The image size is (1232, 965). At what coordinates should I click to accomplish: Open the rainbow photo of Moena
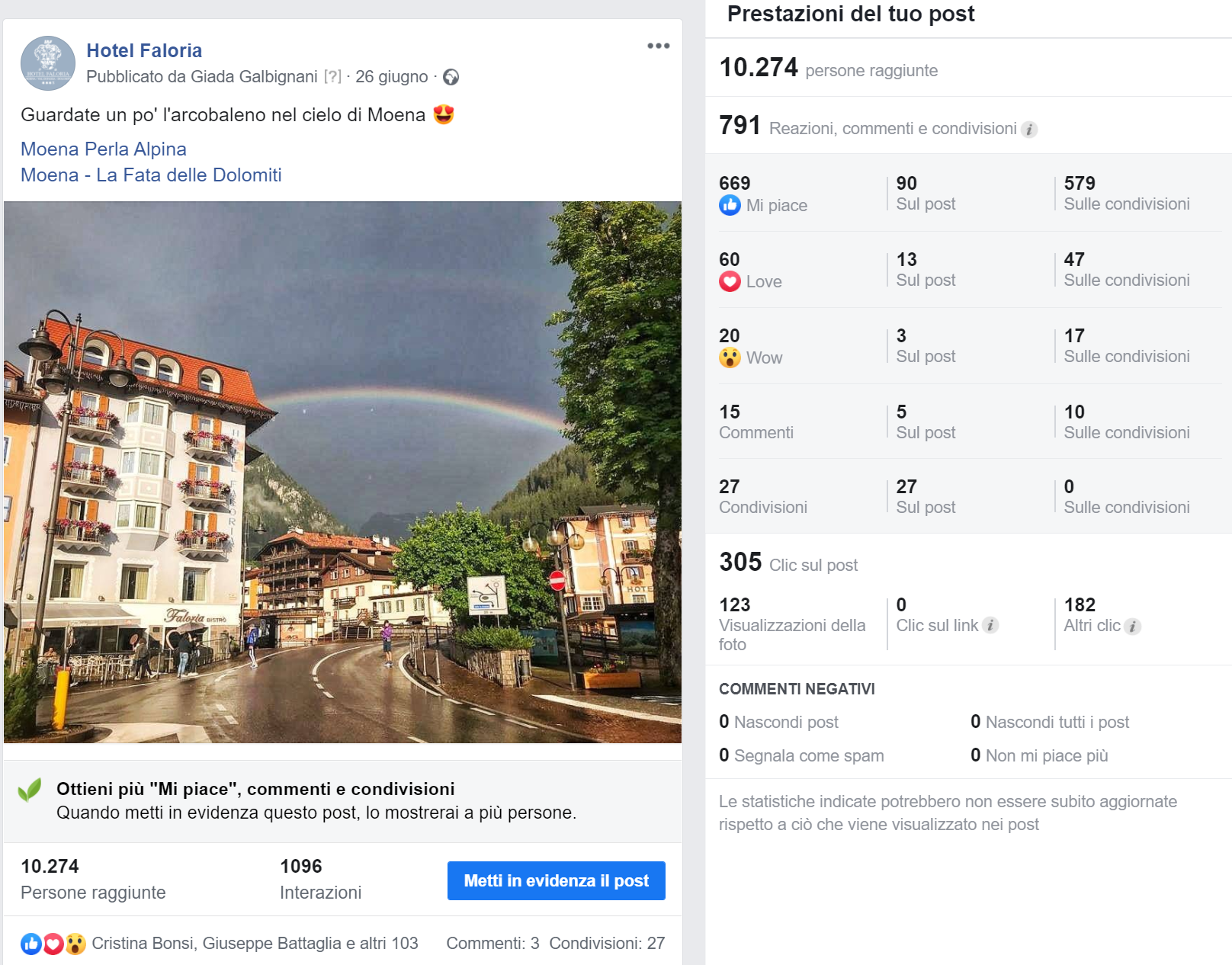coord(342,472)
